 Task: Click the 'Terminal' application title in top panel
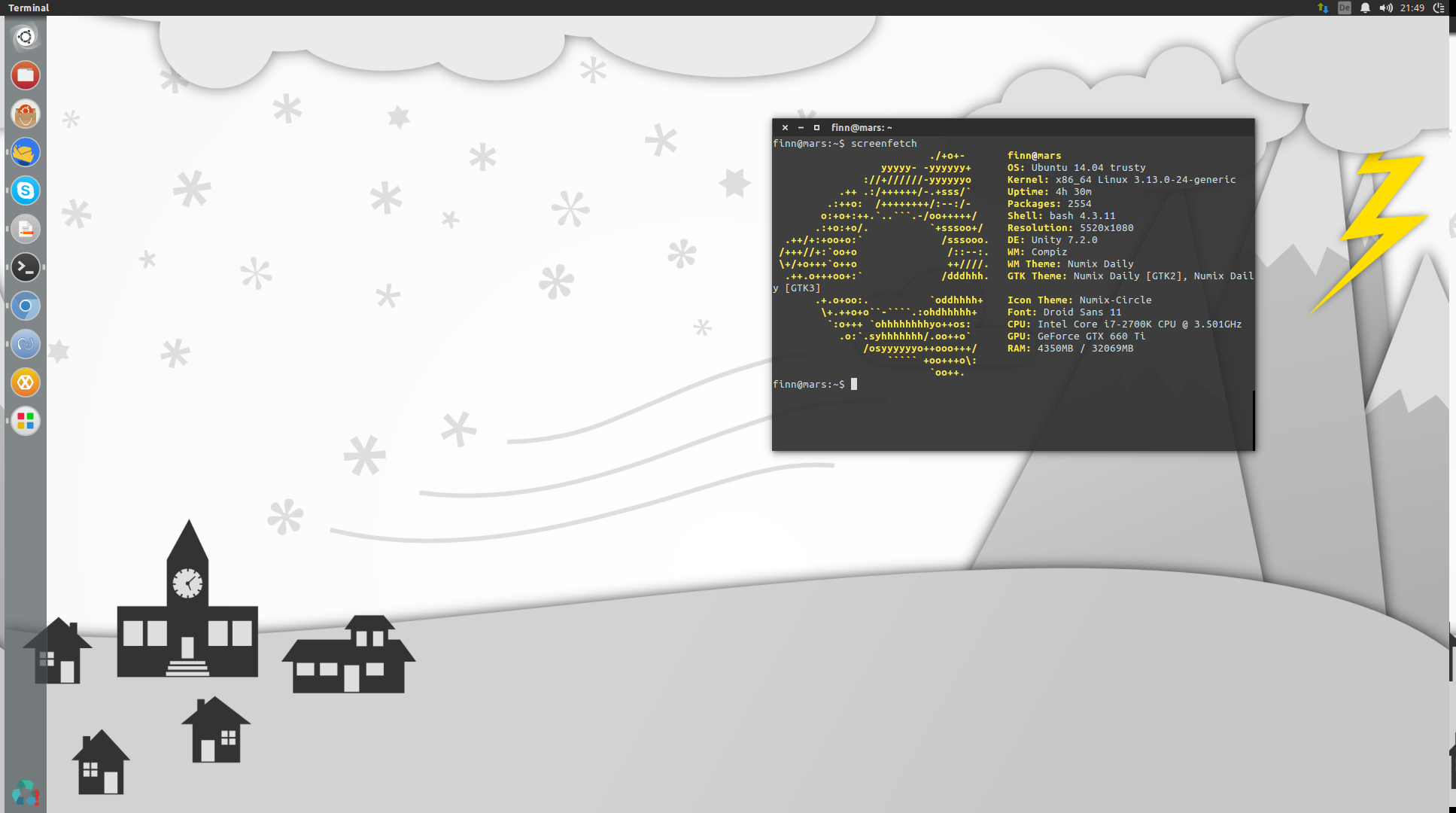[29, 8]
